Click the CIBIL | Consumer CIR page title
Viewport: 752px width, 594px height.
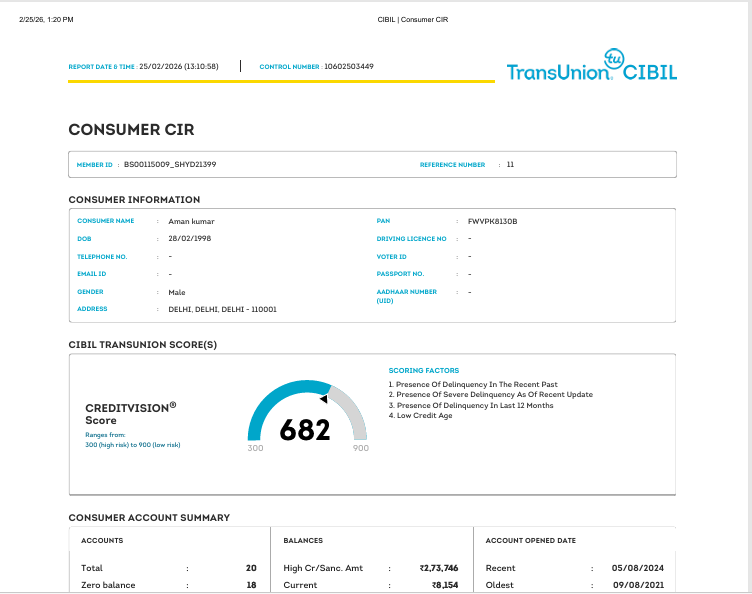pos(413,20)
